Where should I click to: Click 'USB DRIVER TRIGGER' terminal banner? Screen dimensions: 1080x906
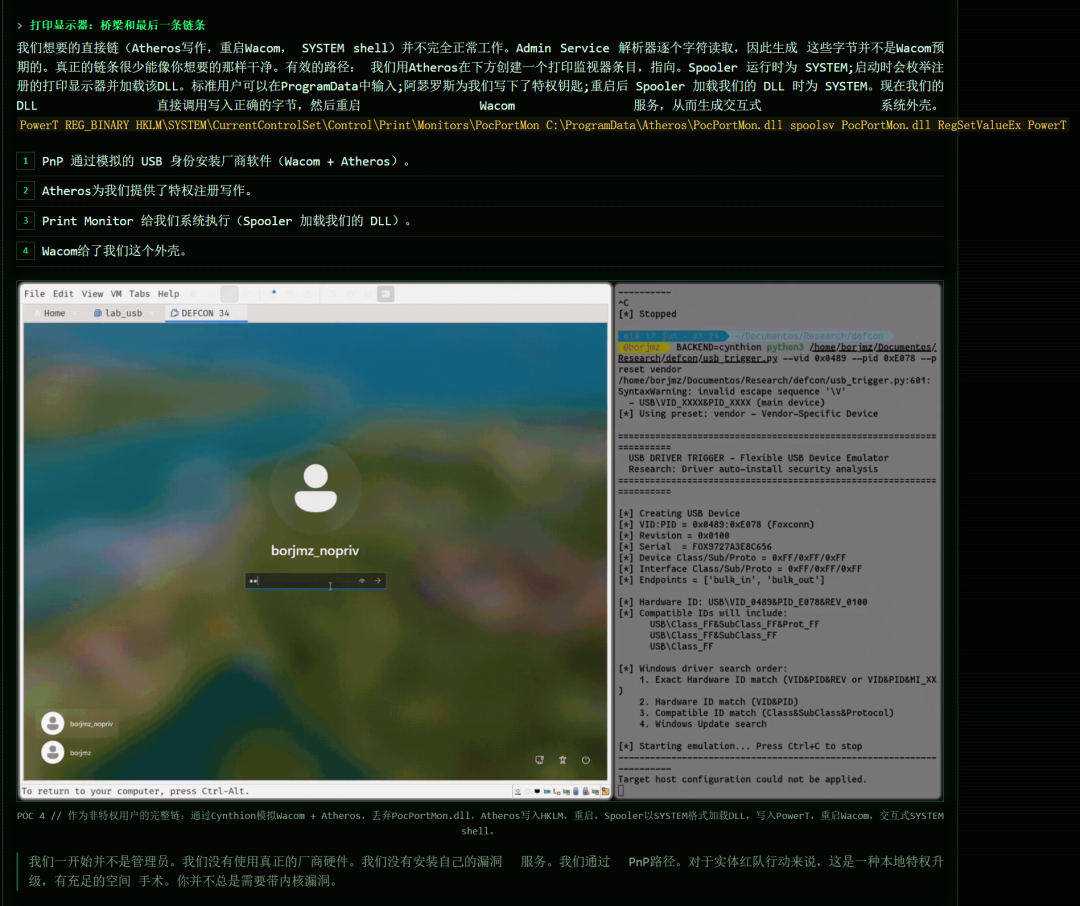tap(758, 458)
